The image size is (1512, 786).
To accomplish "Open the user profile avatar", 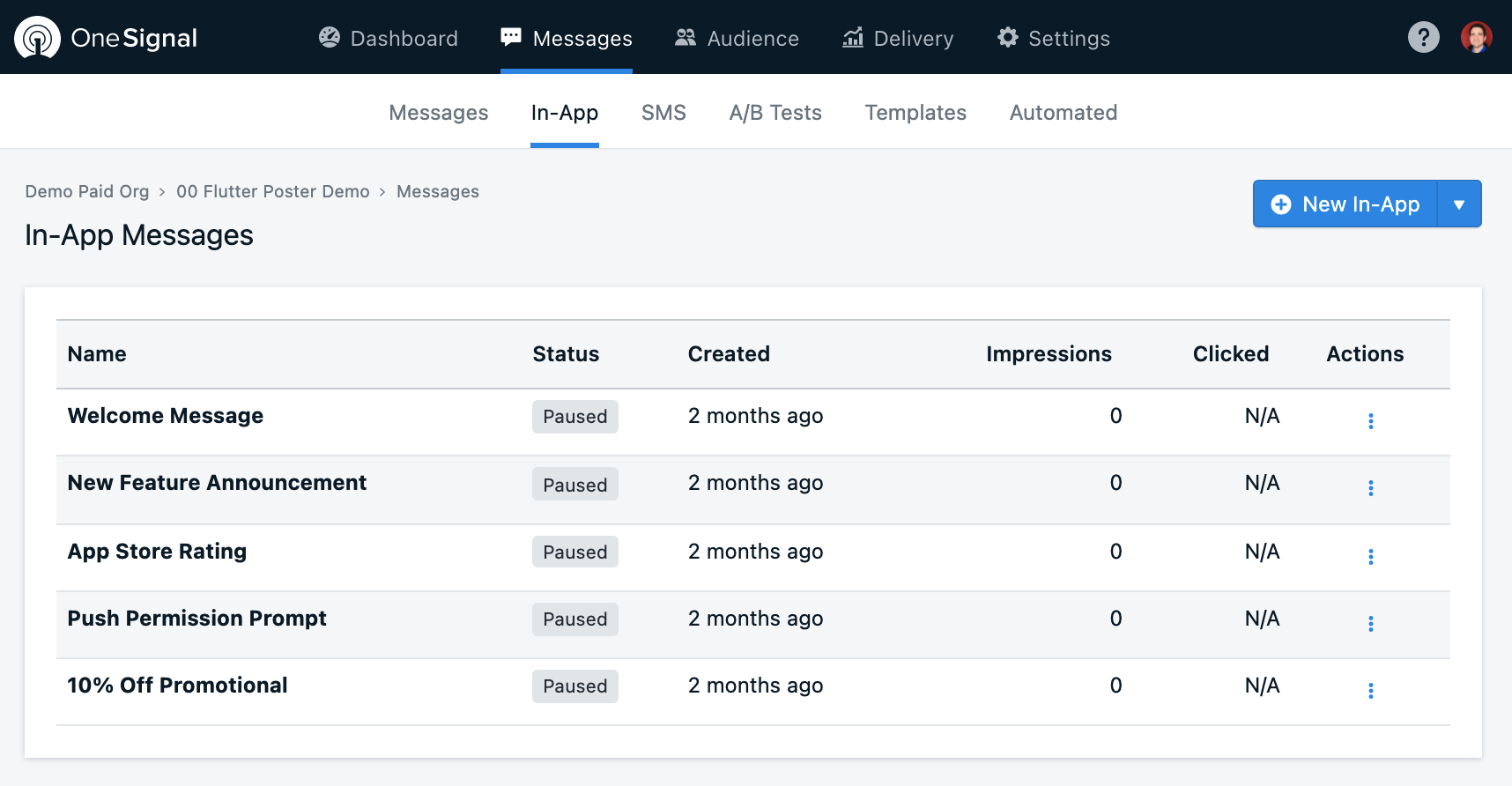I will [x=1476, y=37].
